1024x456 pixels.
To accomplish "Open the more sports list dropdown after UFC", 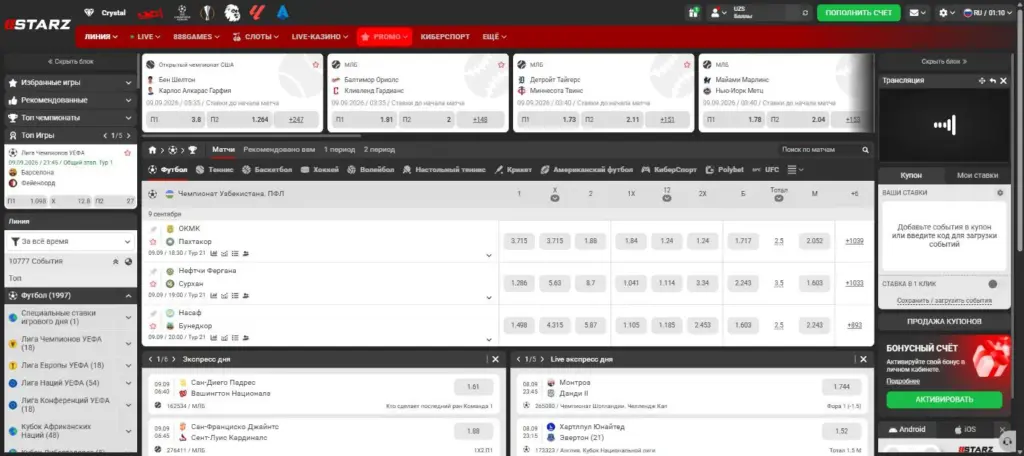I will click(x=795, y=170).
